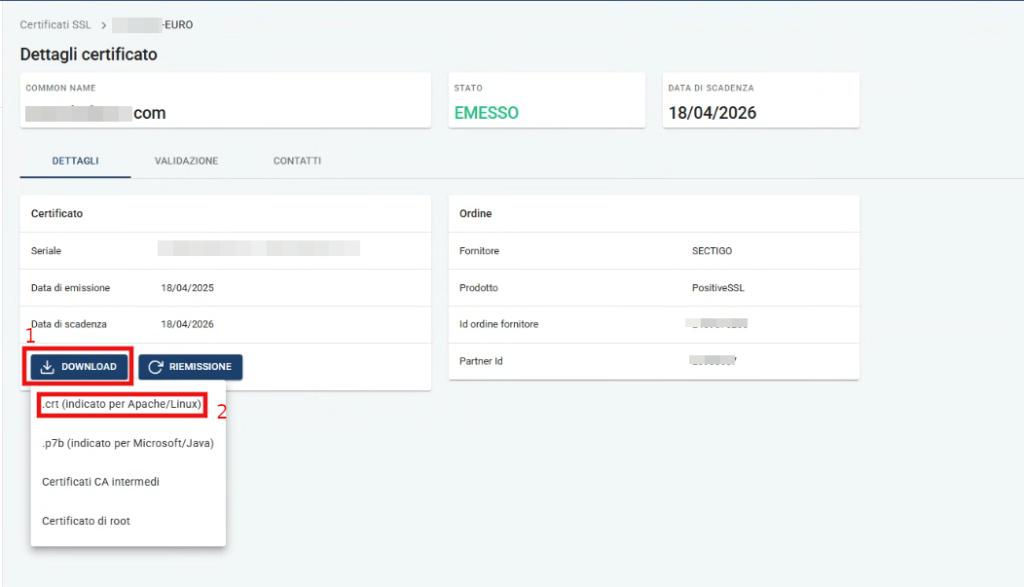The image size is (1024, 587).
Task: Click the DOWNLOAD button label
Action: pos(89,367)
